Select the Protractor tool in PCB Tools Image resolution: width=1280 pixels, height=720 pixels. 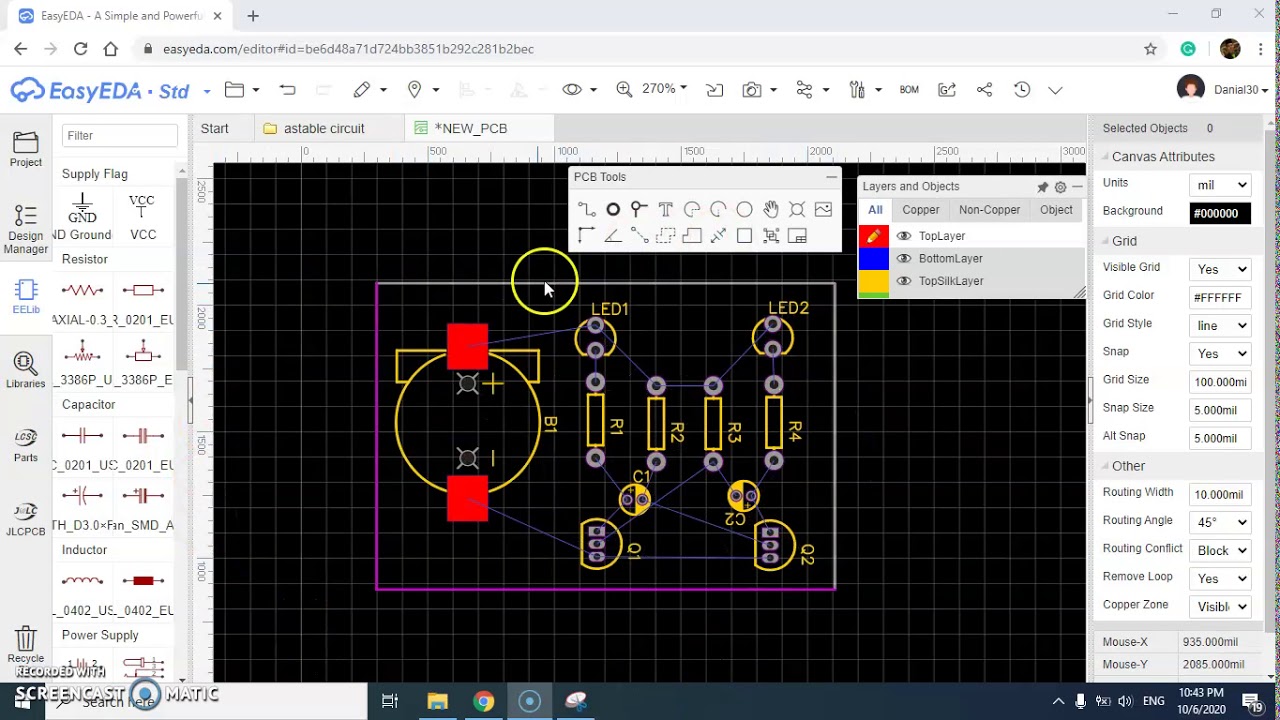(x=613, y=235)
